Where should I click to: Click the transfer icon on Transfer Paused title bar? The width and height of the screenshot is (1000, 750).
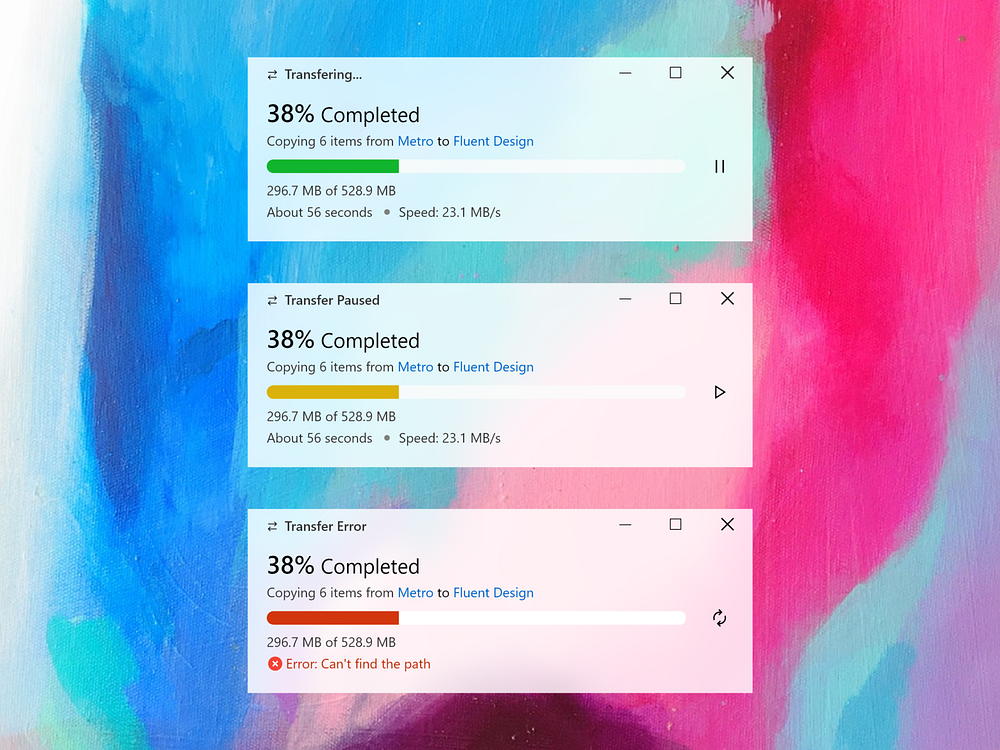(271, 299)
